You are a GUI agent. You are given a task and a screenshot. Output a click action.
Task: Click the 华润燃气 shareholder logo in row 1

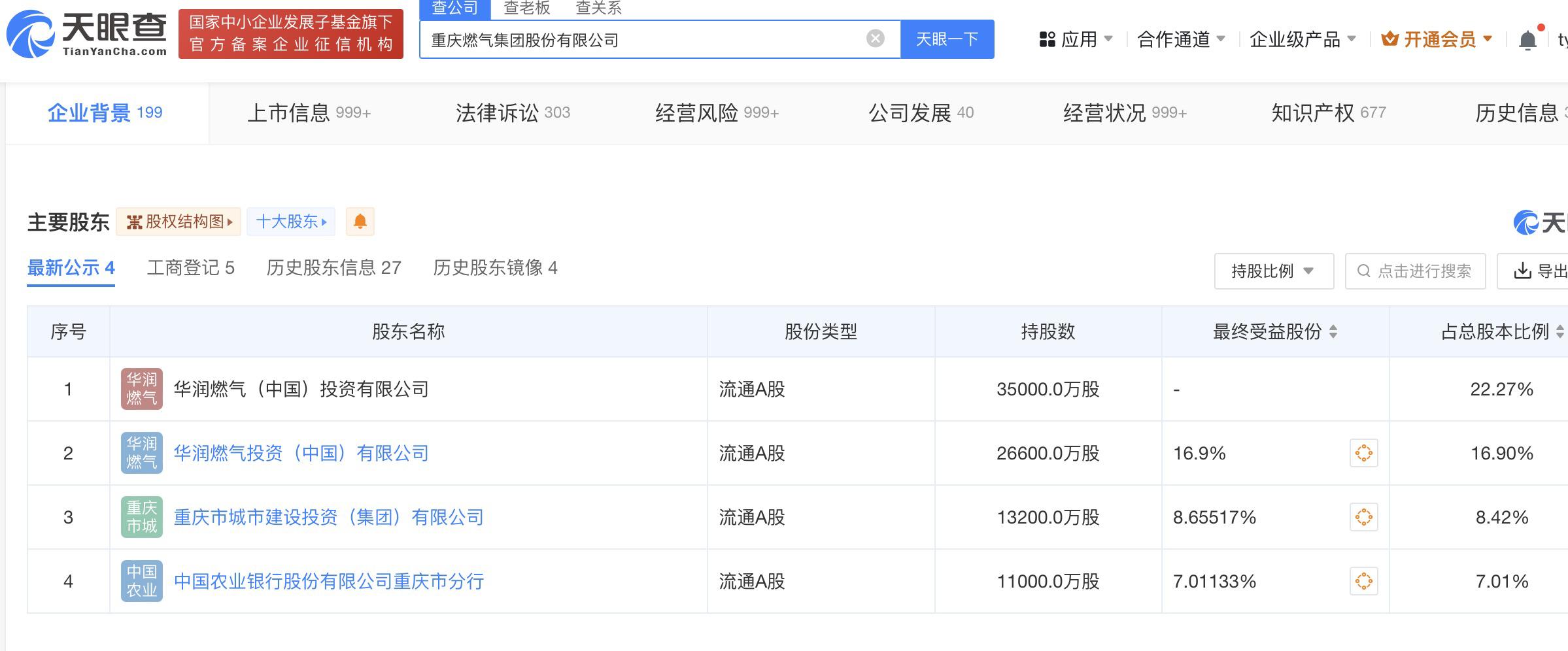[141, 388]
